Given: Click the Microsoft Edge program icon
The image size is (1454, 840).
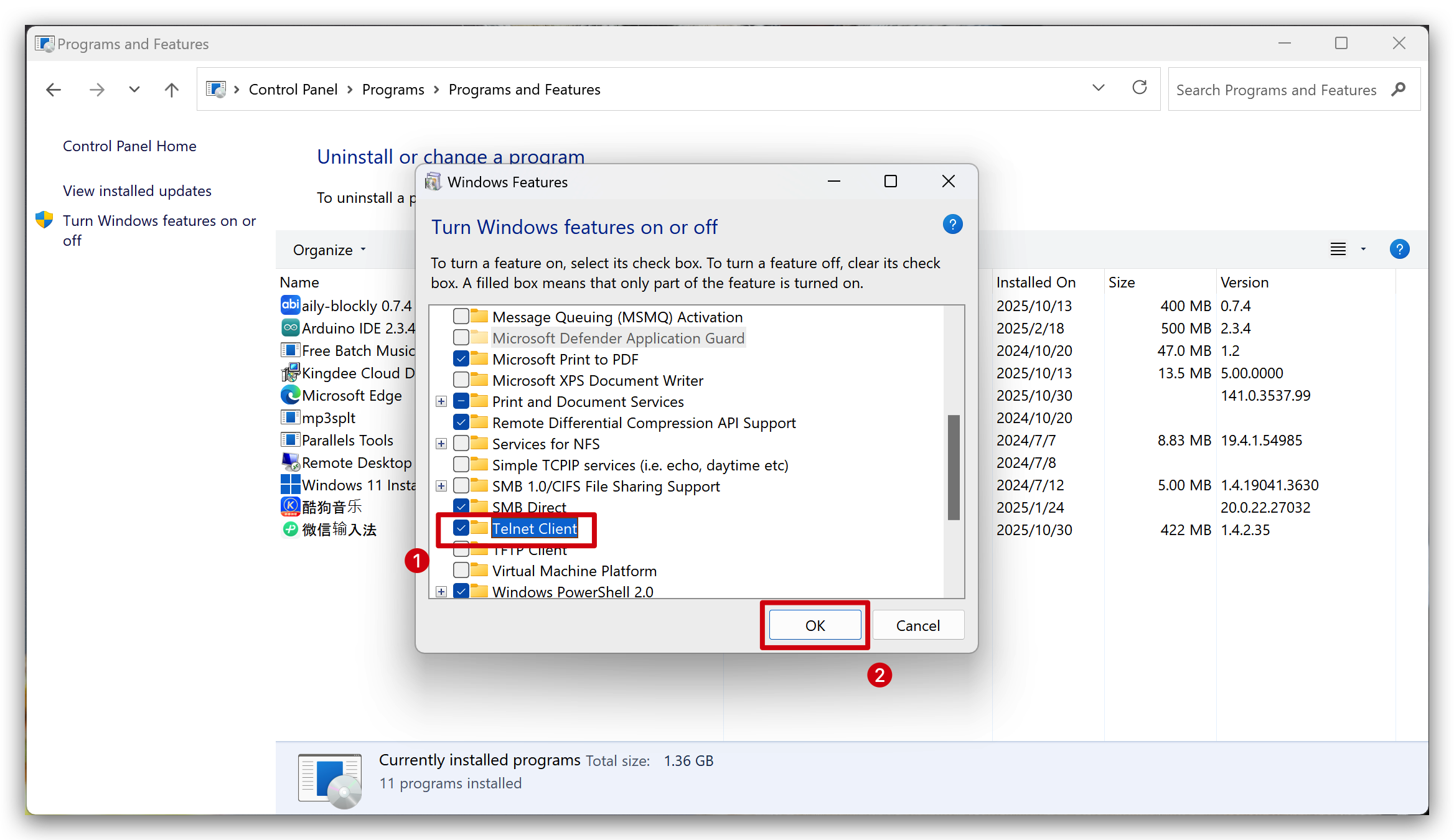Looking at the screenshot, I should pos(290,395).
